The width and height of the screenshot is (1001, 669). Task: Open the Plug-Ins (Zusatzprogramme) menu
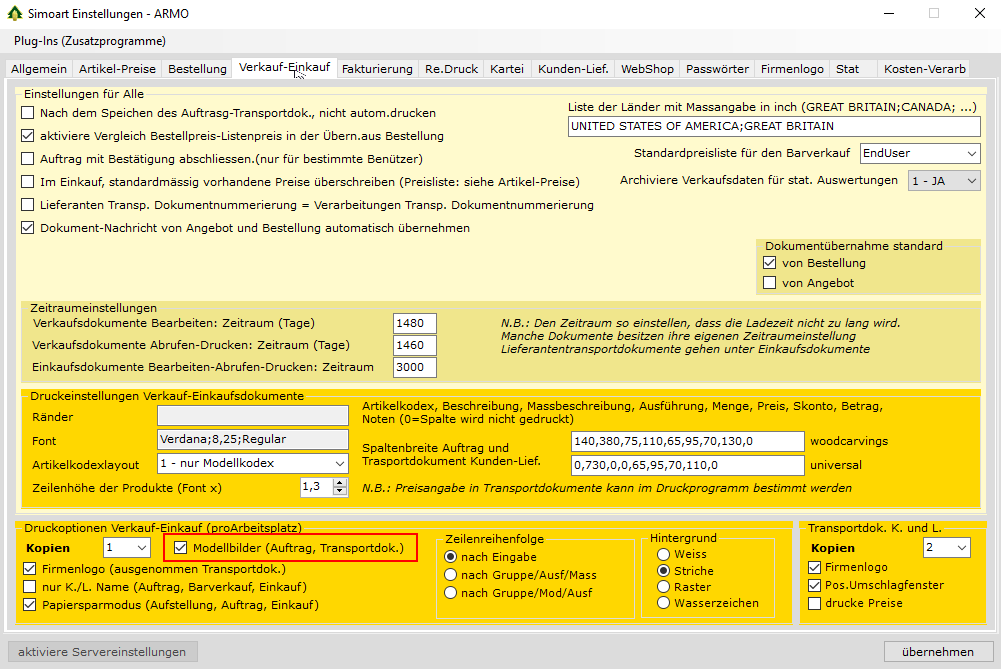(89, 41)
